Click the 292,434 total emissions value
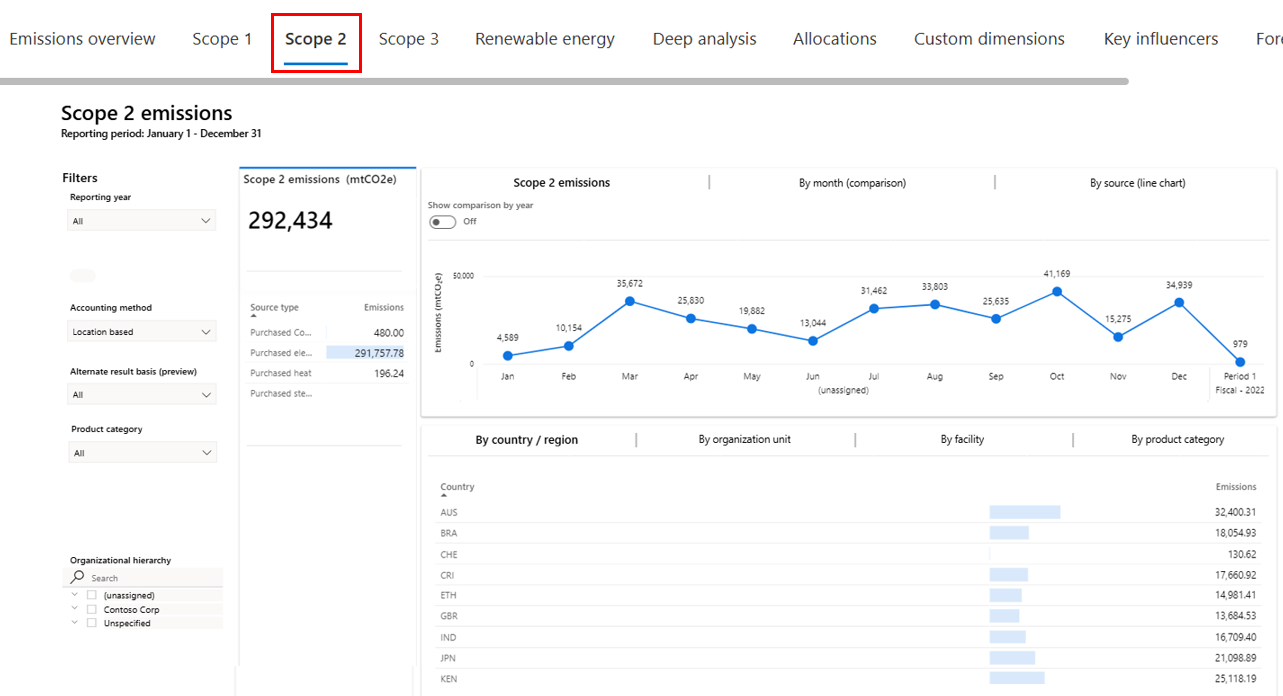The height and width of the screenshot is (696, 1283). click(x=290, y=221)
